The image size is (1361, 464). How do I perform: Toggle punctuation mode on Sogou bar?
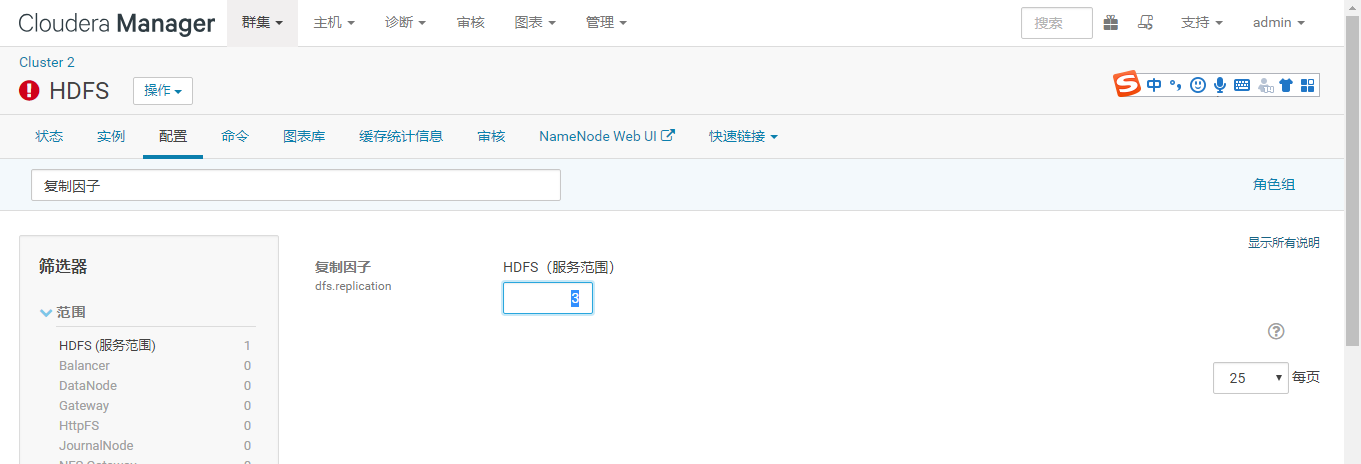pyautogui.click(x=1176, y=85)
